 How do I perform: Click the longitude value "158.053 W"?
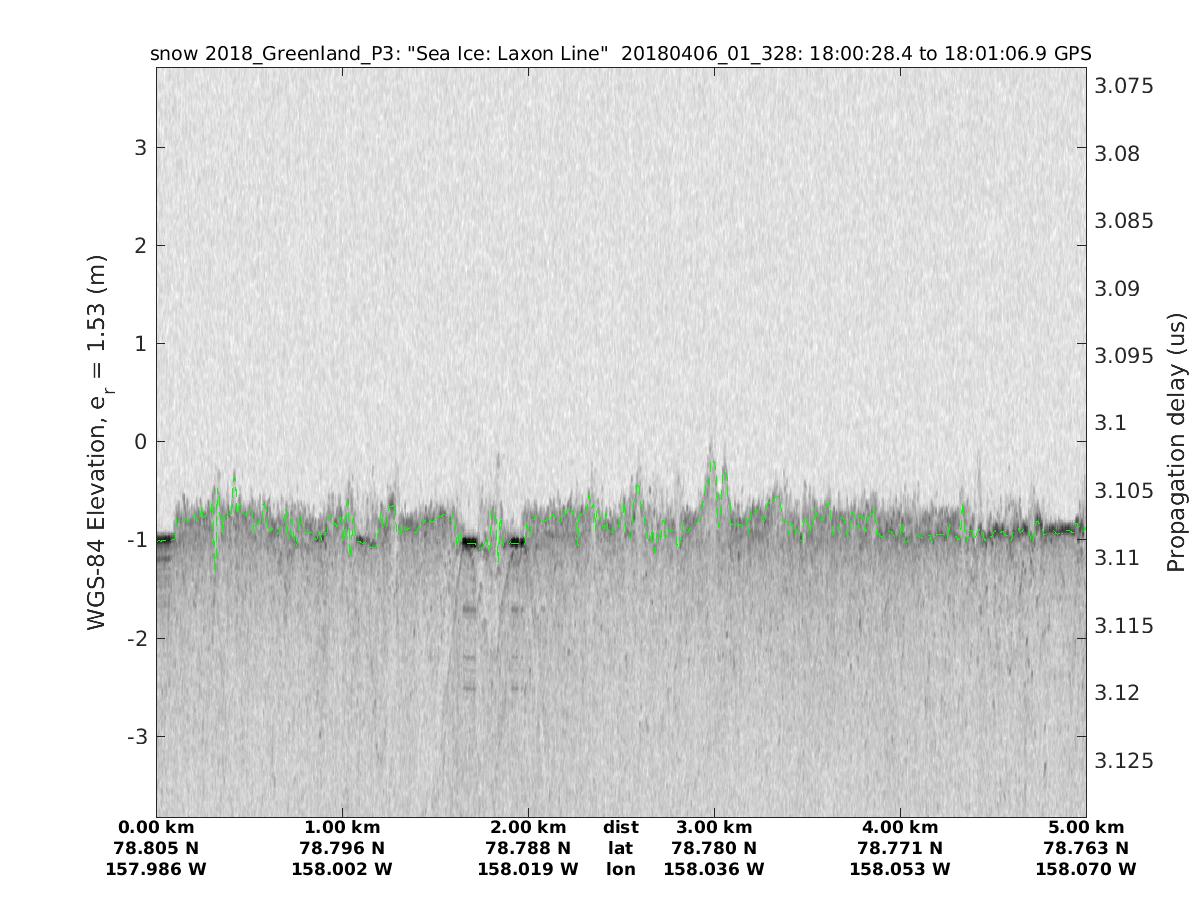900,870
